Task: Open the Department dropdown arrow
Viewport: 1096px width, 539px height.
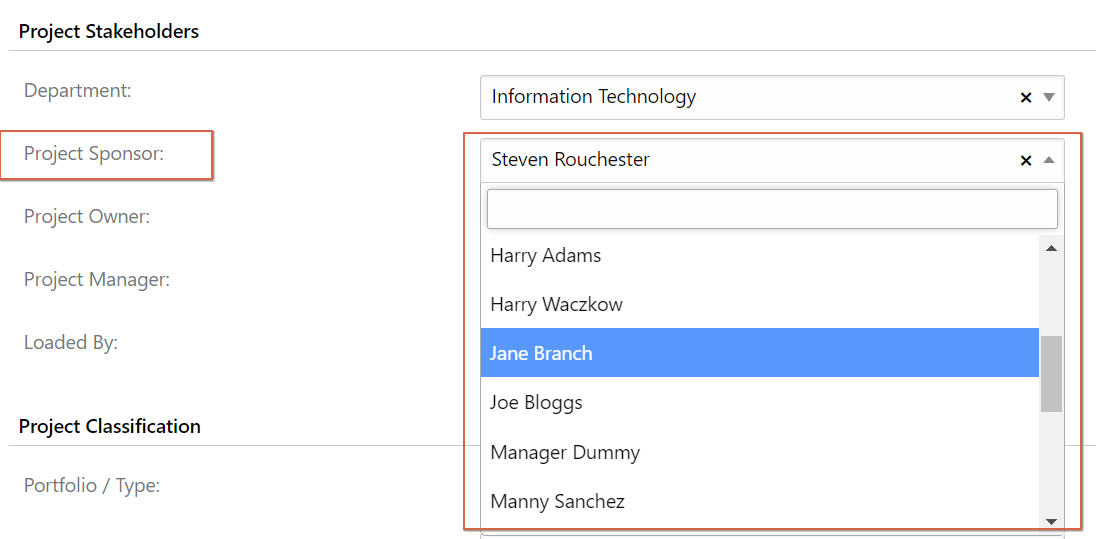Action: pyautogui.click(x=1048, y=97)
